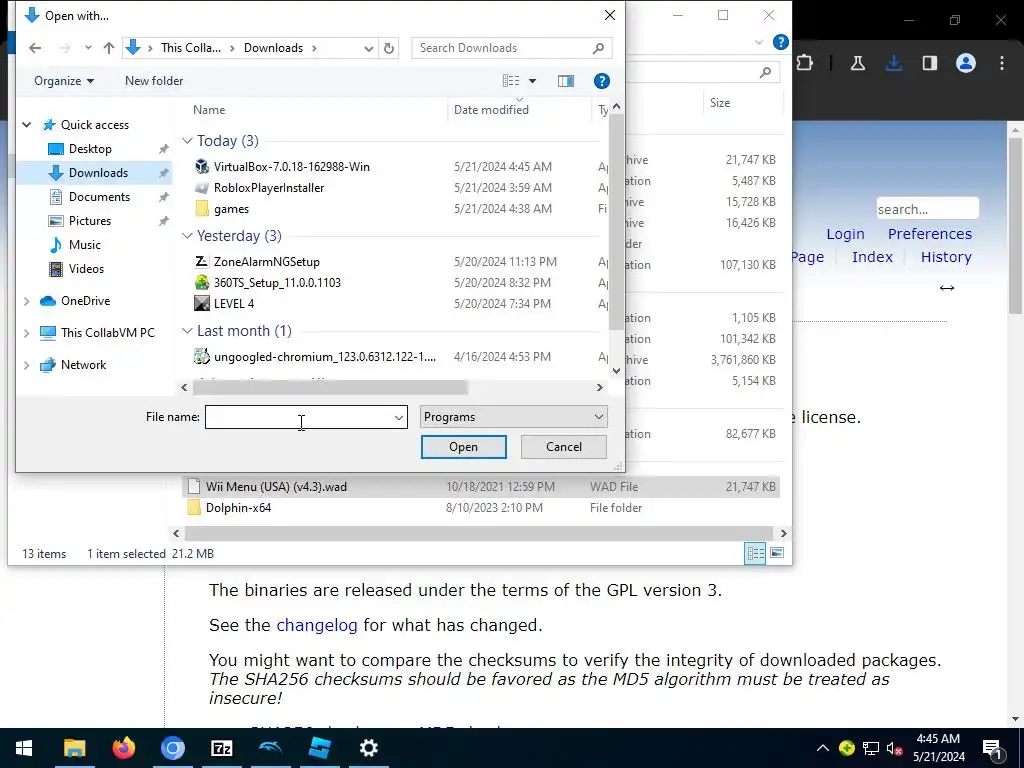Open the Organize dropdown menu
This screenshot has width=1024, height=768.
(x=64, y=81)
